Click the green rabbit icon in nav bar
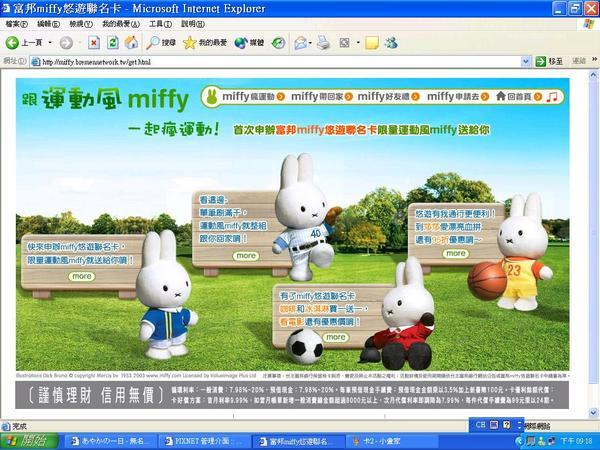Image resolution: width=600 pixels, height=450 pixels. (x=212, y=96)
